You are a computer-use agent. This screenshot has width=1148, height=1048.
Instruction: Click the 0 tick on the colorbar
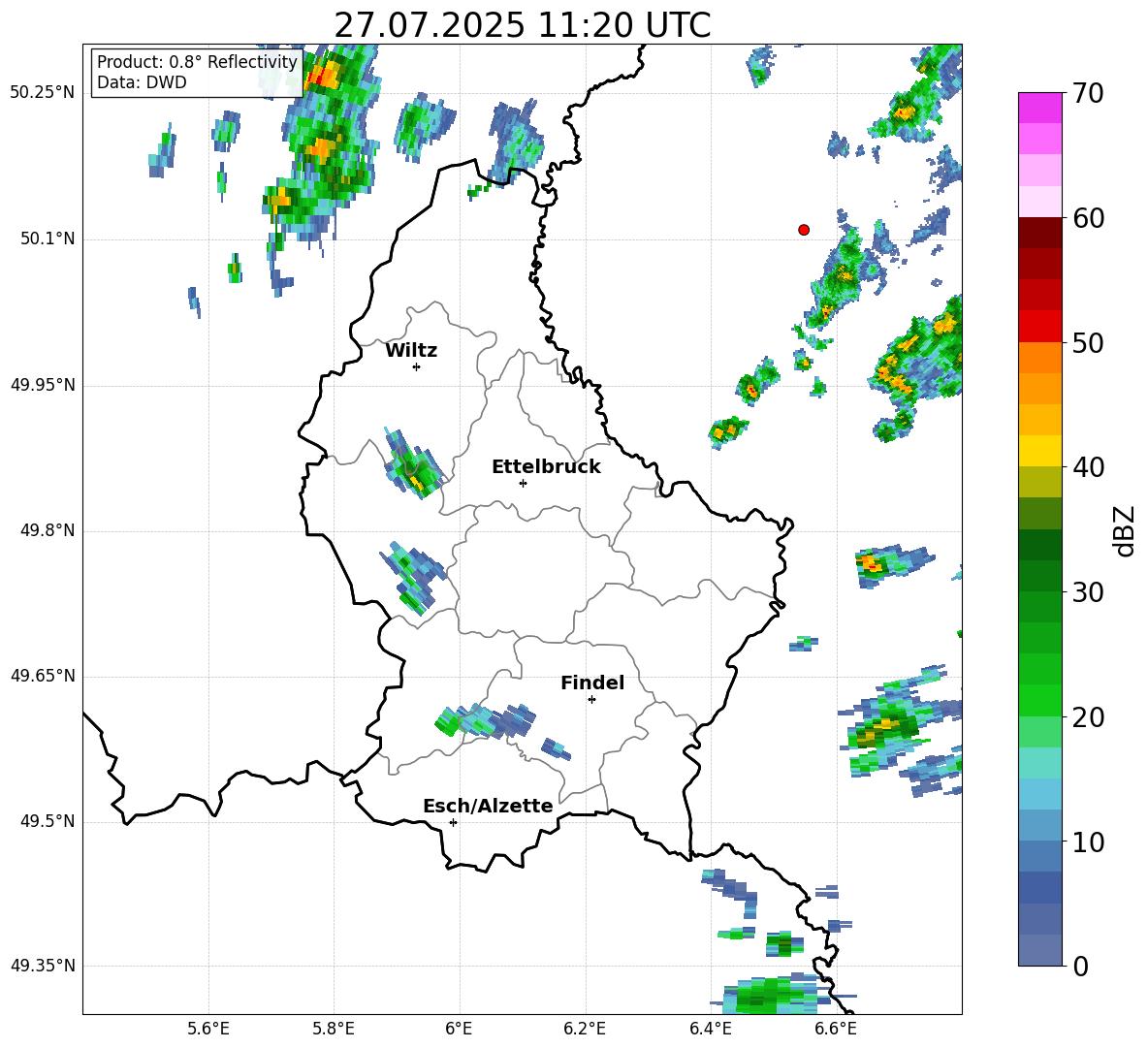pos(1080,966)
